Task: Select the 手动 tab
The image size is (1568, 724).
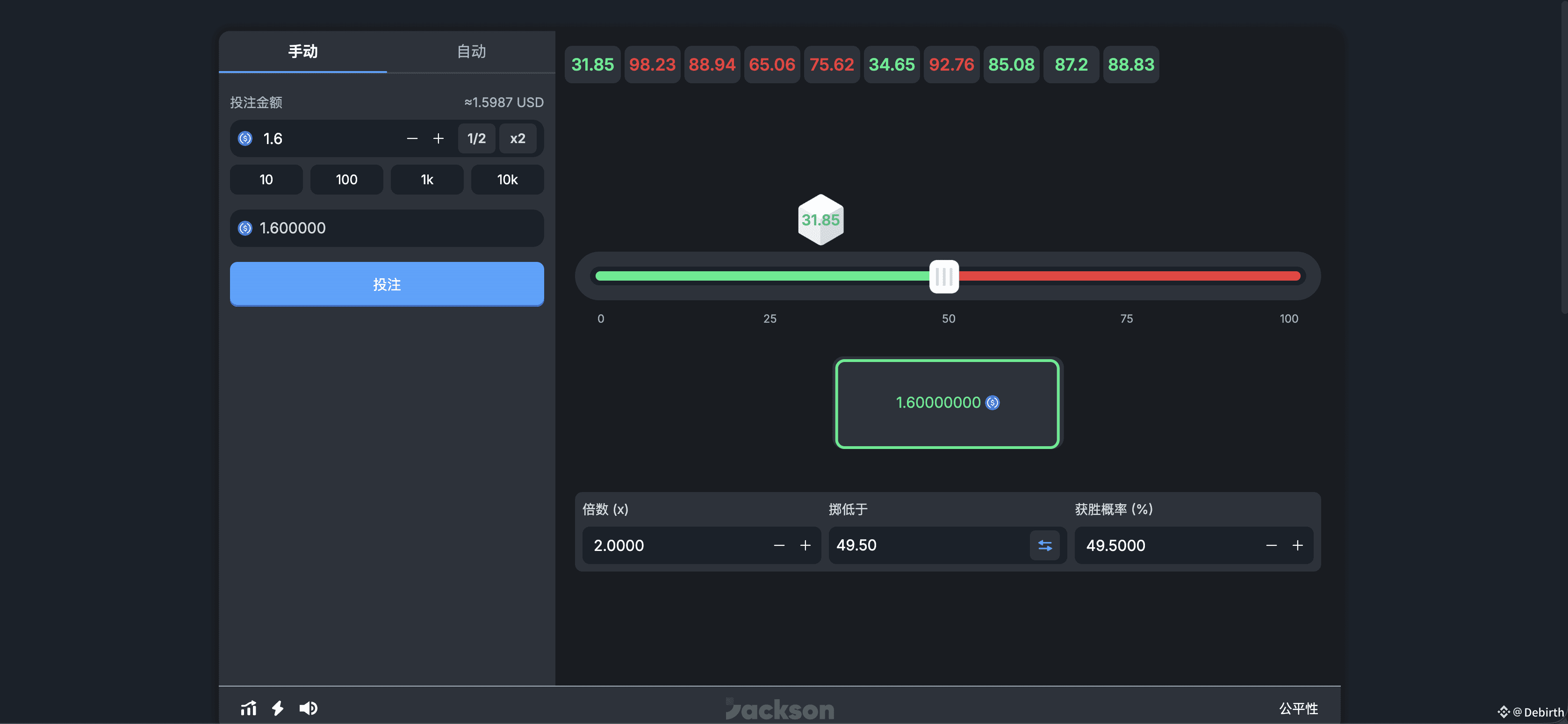Action: pos(302,52)
